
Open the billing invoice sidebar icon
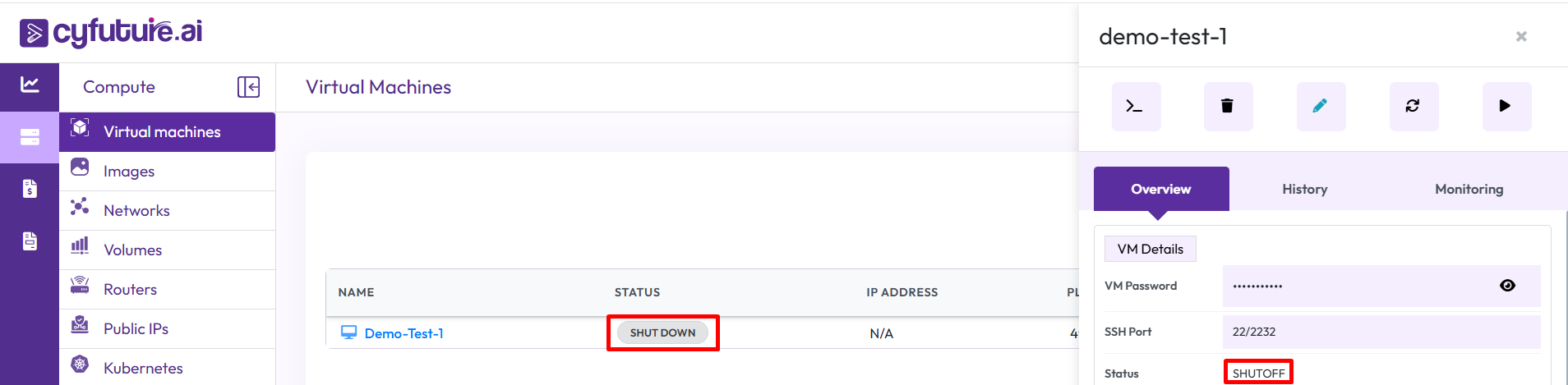[30, 189]
